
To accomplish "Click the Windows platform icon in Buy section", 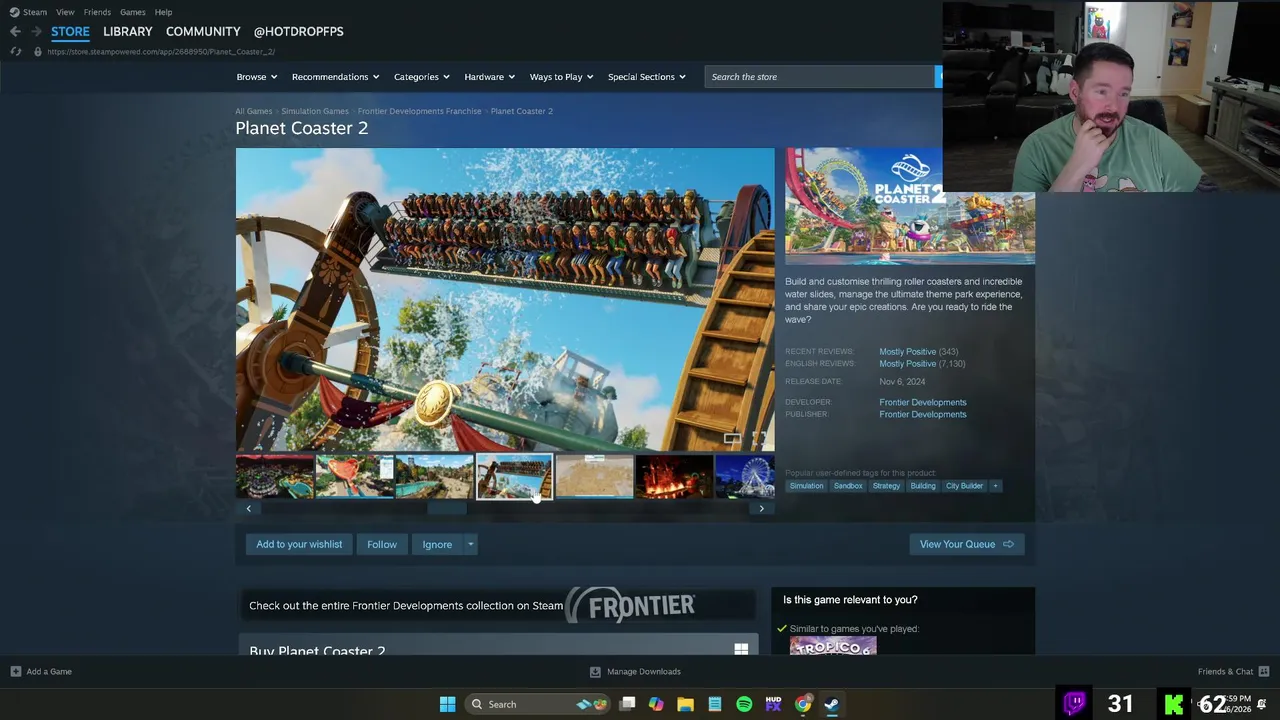I will pyautogui.click(x=741, y=649).
